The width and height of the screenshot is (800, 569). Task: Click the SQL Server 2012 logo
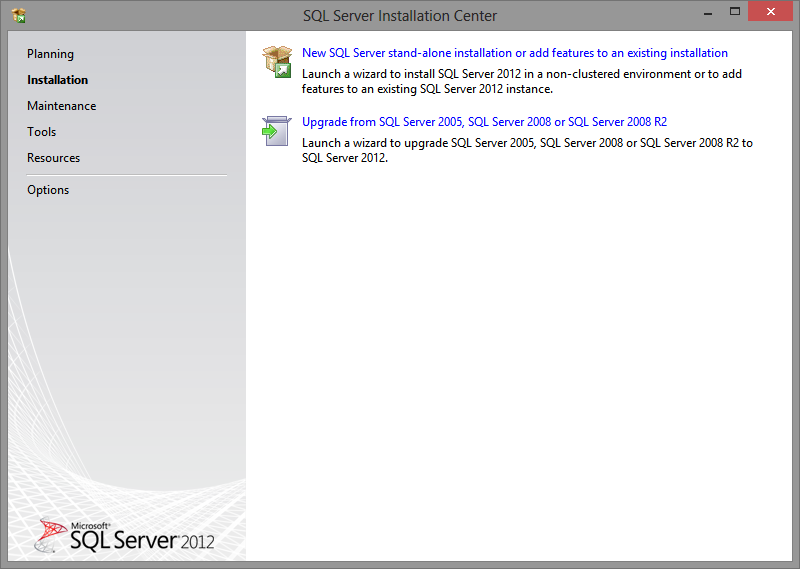point(126,537)
